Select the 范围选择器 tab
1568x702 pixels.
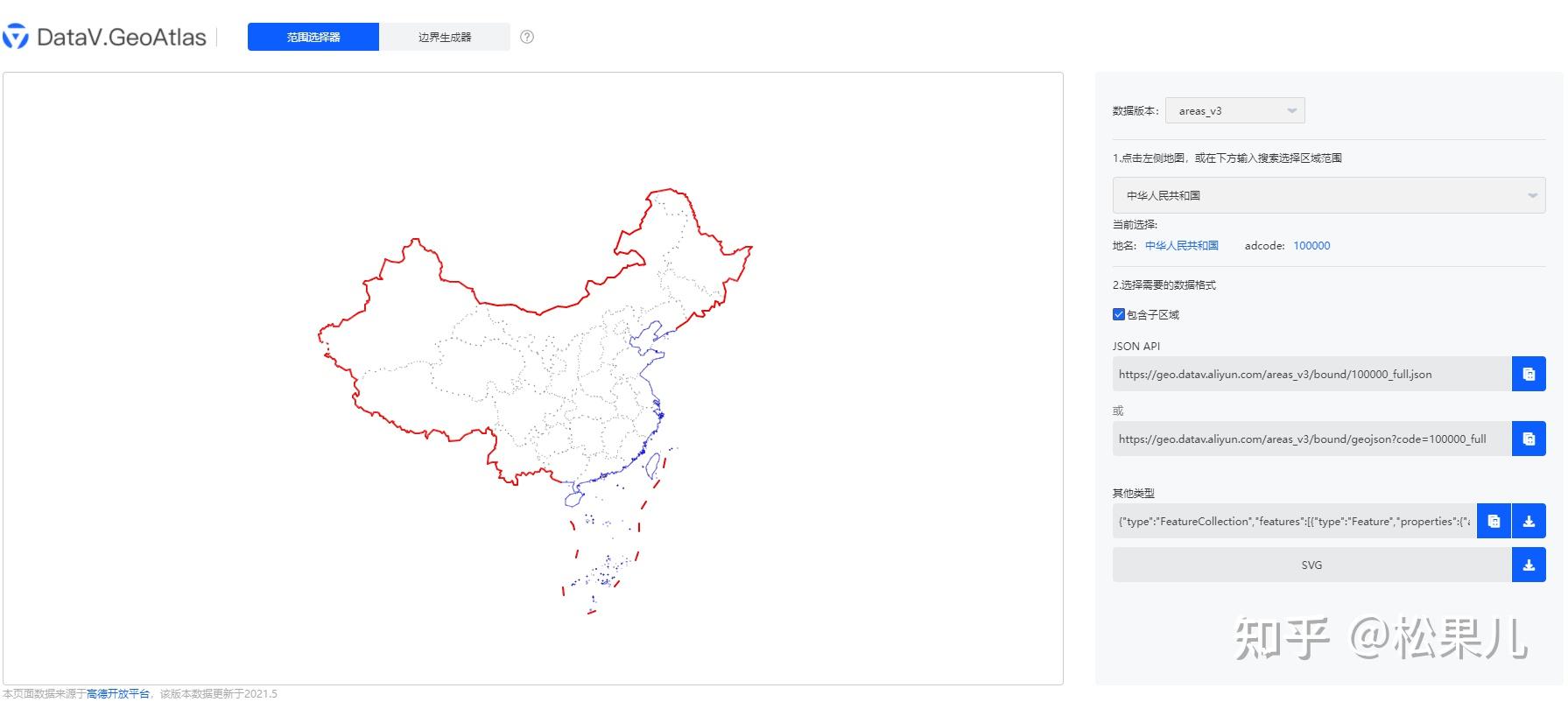point(313,37)
